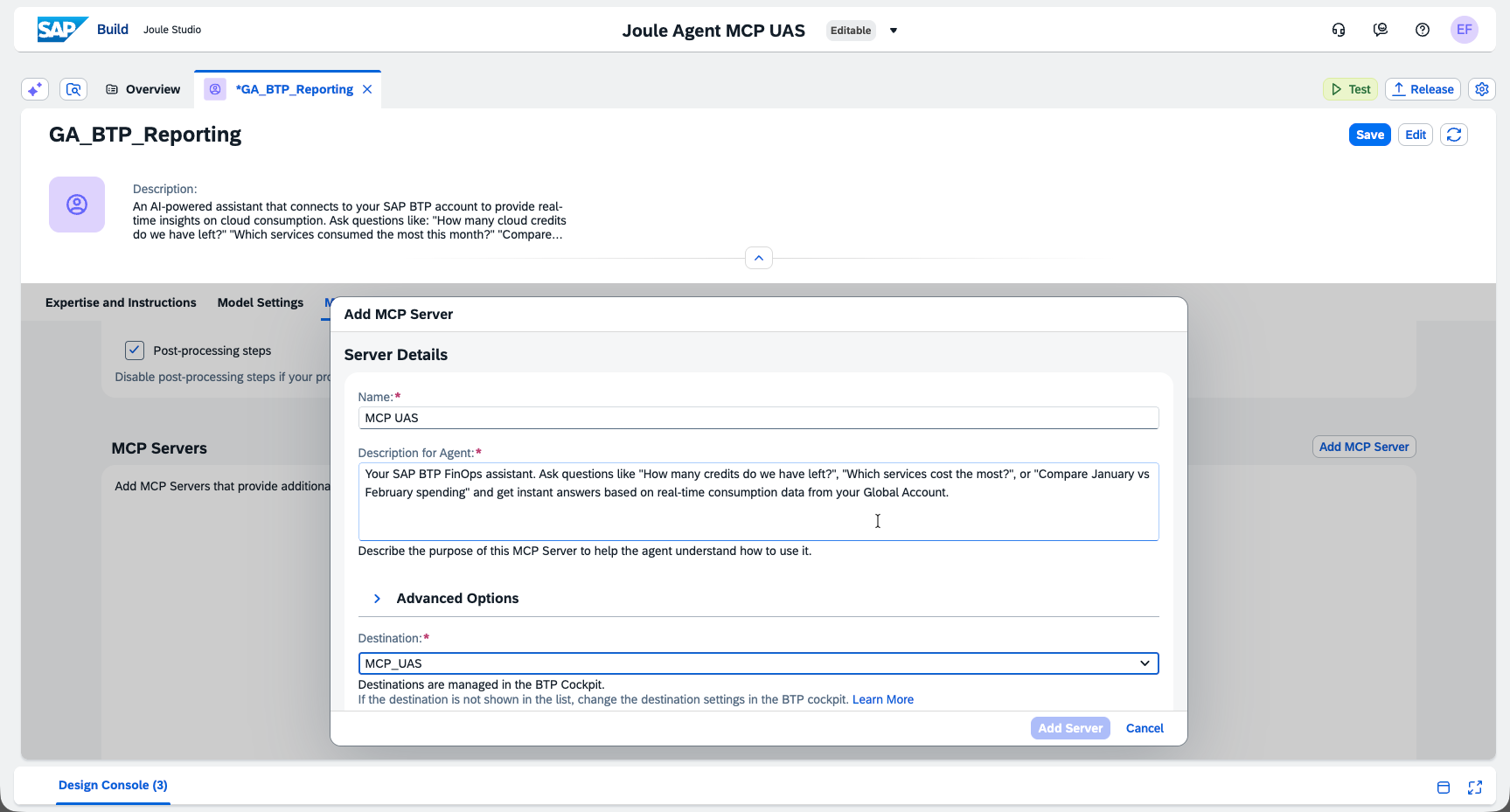This screenshot has height=812, width=1510.
Task: Open the EF user avatar
Action: [x=1465, y=30]
